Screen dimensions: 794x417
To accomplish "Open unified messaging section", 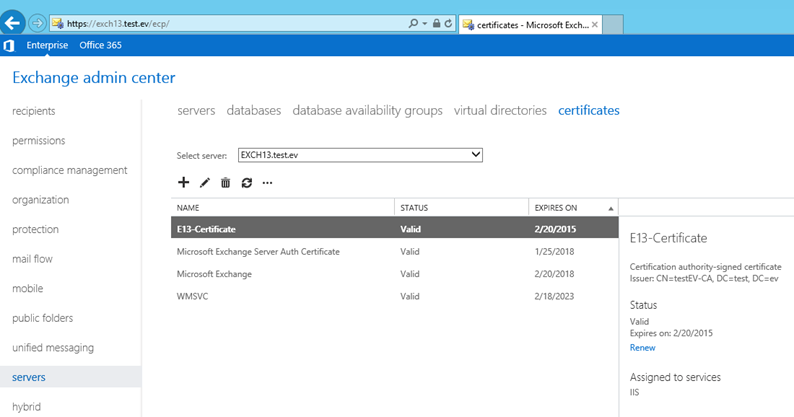I will click(x=53, y=348).
